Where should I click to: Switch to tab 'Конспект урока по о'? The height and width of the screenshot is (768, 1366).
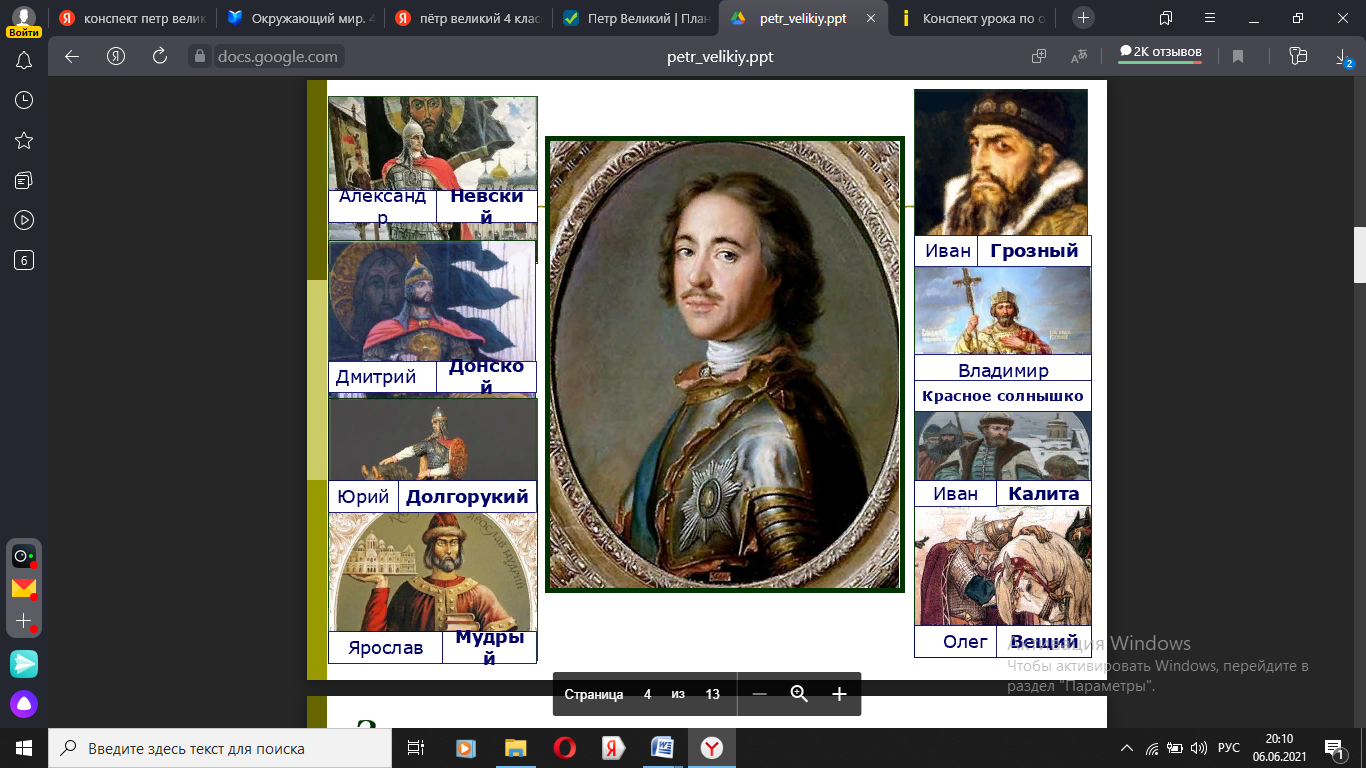coord(975,18)
